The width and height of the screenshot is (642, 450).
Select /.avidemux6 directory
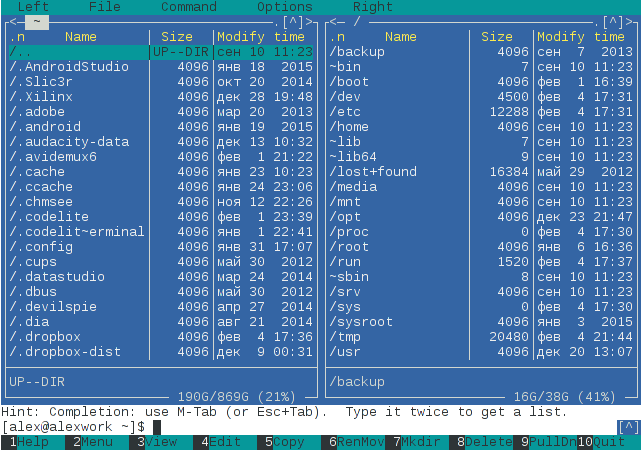pyautogui.click(x=161, y=157)
